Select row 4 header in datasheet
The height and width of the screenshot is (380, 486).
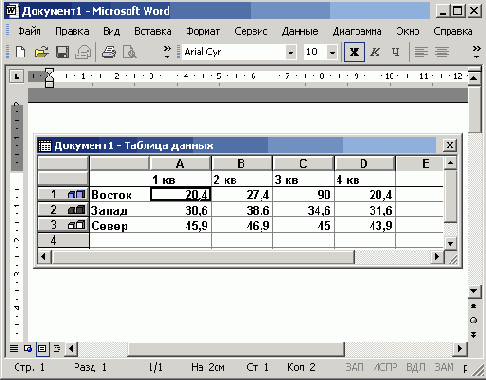point(63,240)
